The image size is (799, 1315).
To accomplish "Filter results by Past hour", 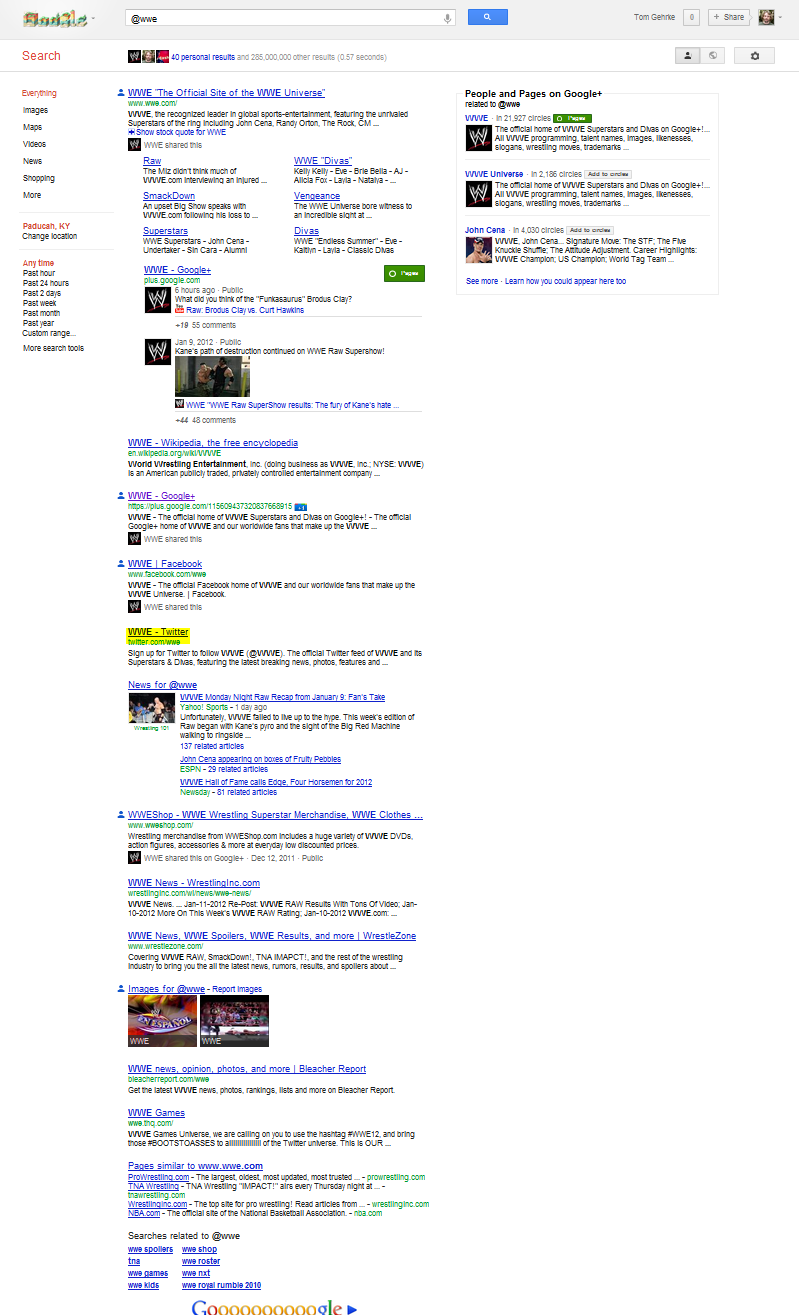I will point(39,273).
